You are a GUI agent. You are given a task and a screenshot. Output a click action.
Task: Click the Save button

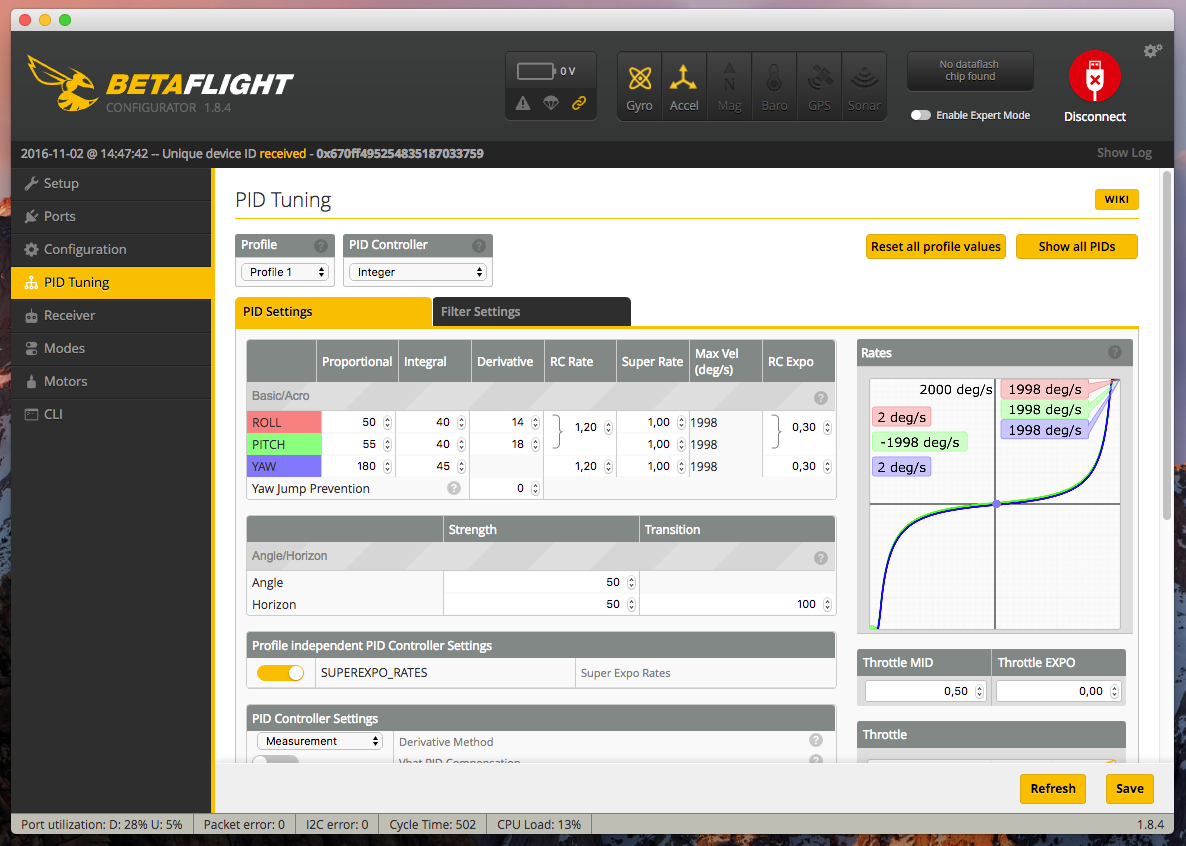(x=1129, y=788)
